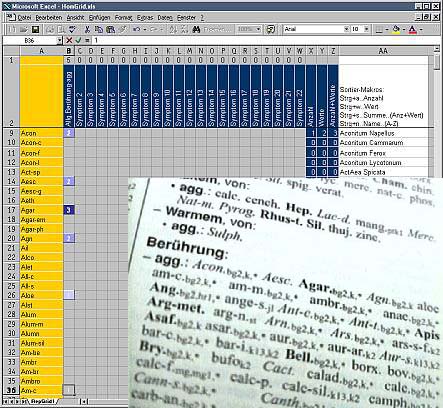Activate the Format Painter brush icon
This screenshot has height=408, width=443.
tap(122, 29)
